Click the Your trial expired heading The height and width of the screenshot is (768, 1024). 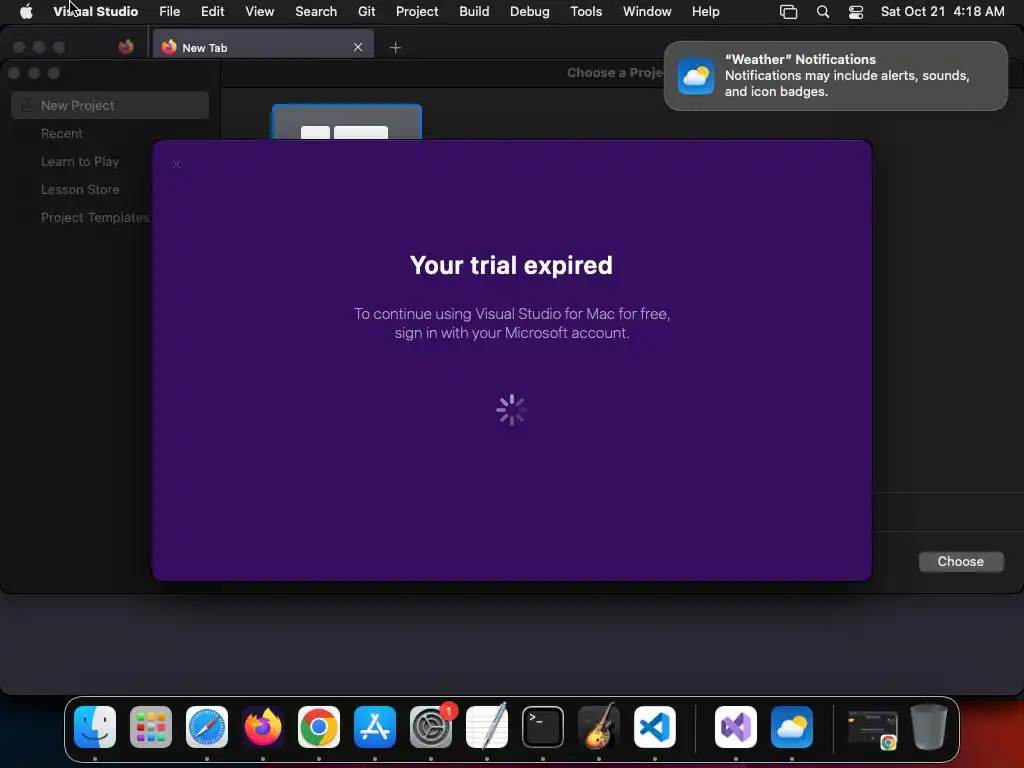pyautogui.click(x=511, y=265)
